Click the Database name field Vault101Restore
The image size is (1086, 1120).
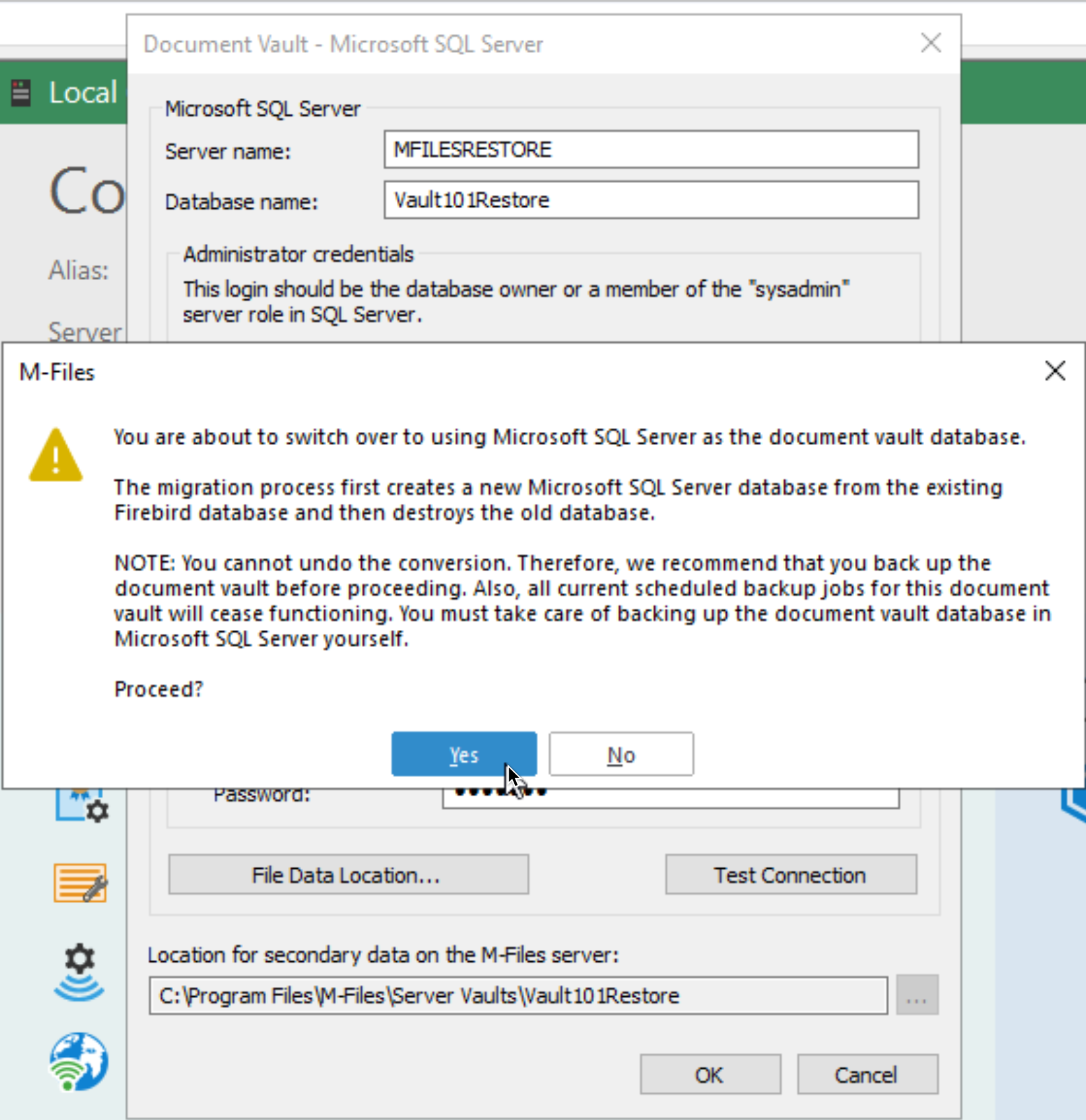click(x=651, y=200)
